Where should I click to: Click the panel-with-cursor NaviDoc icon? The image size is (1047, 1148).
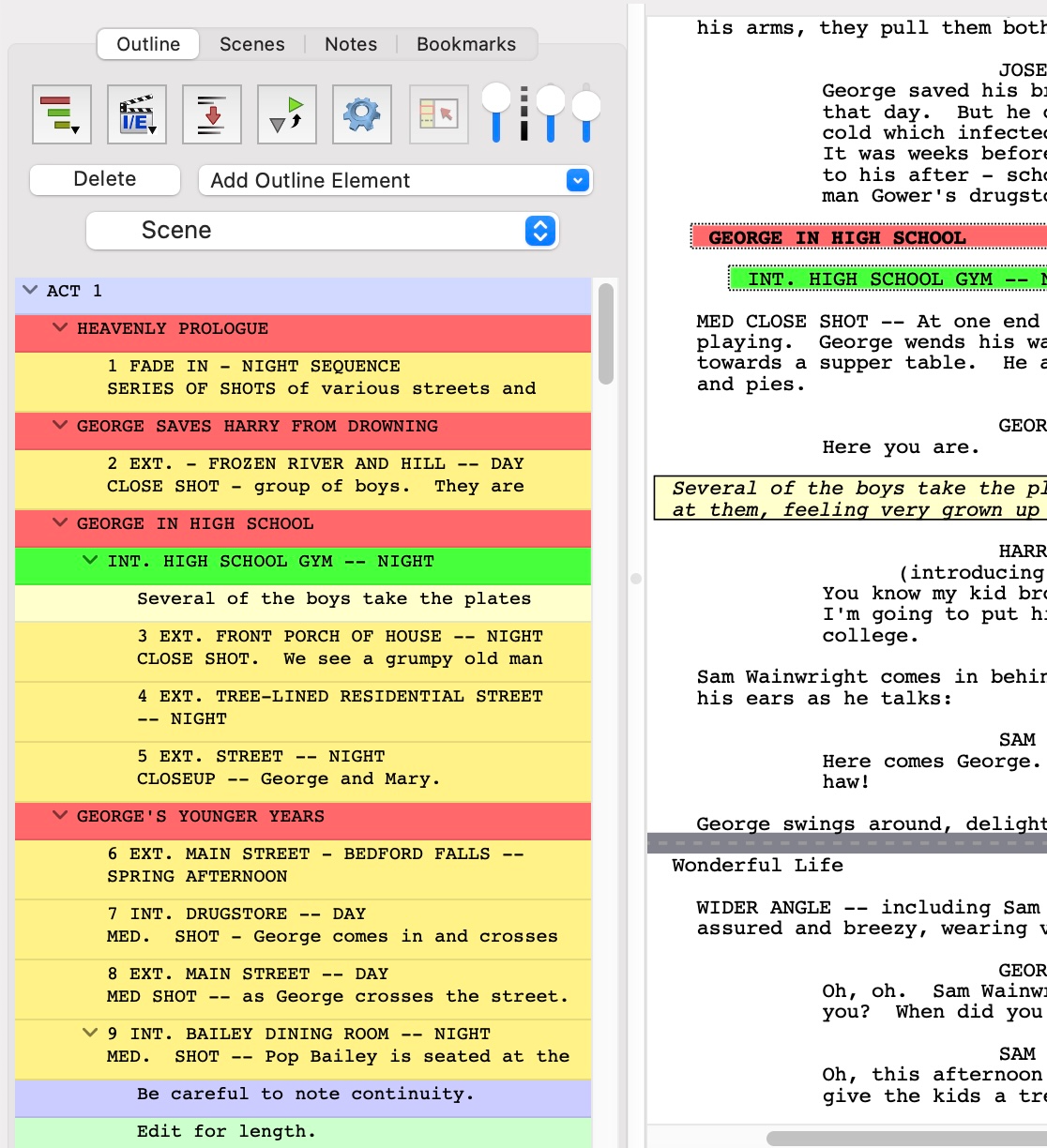437,113
